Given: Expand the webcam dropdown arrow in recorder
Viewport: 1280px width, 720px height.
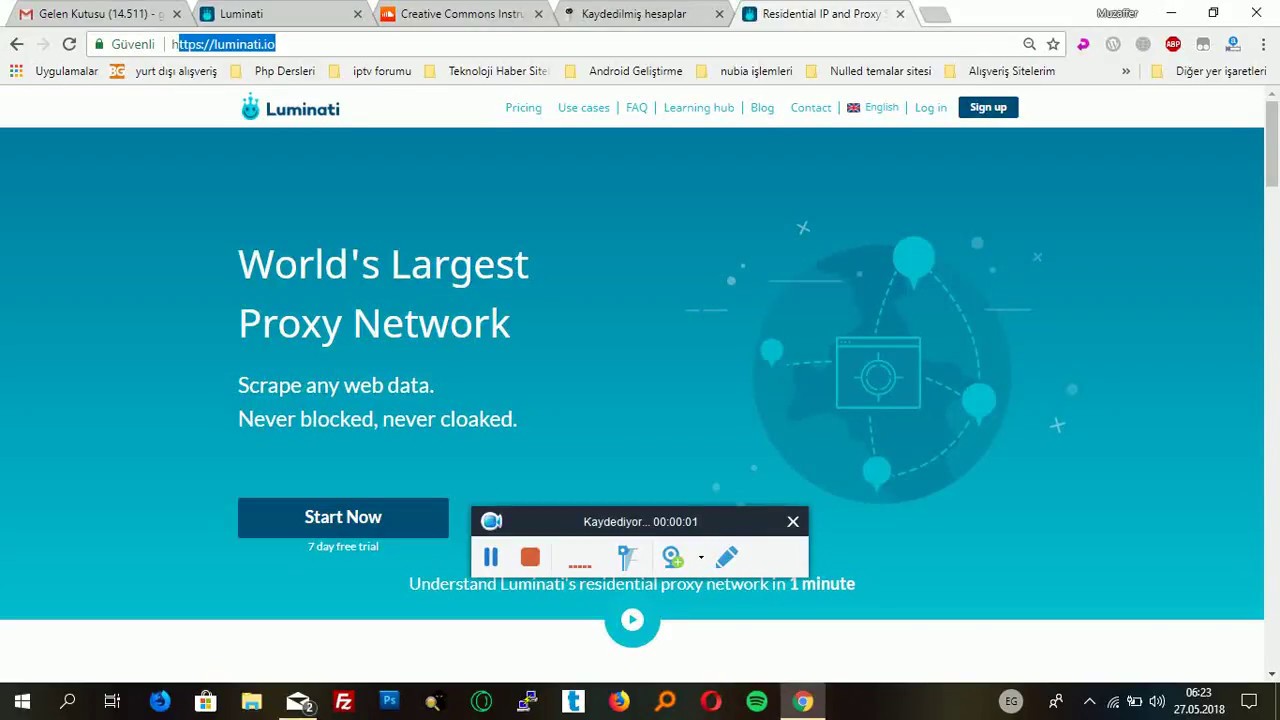Looking at the screenshot, I should 701,558.
